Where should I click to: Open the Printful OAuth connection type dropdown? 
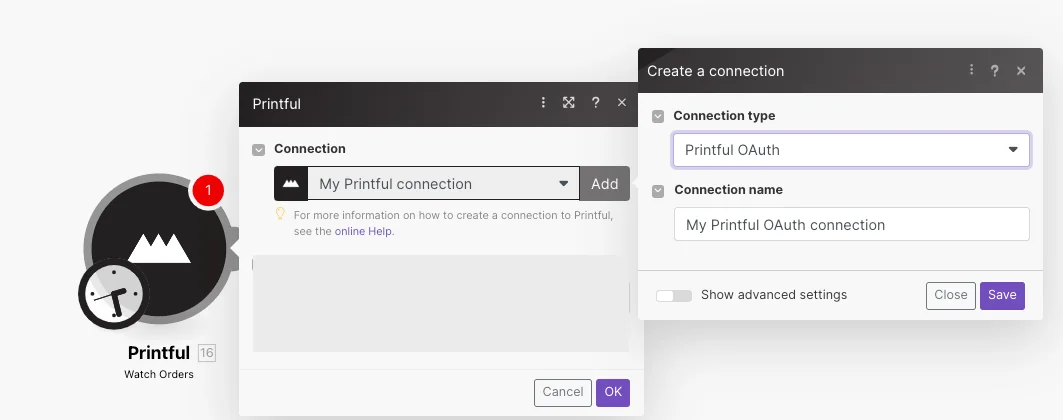(x=851, y=150)
